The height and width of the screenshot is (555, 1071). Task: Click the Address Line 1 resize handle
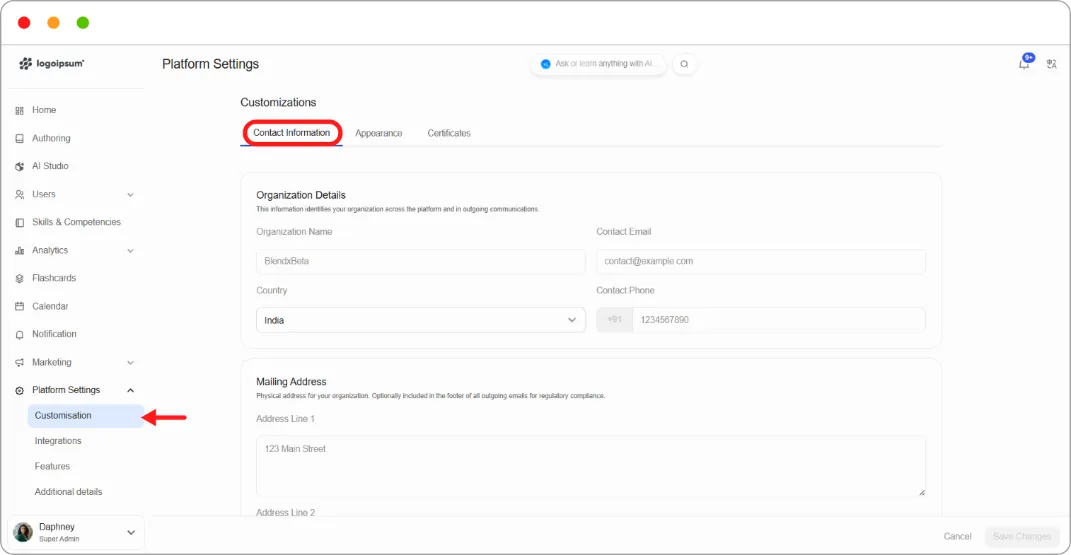[921, 492]
